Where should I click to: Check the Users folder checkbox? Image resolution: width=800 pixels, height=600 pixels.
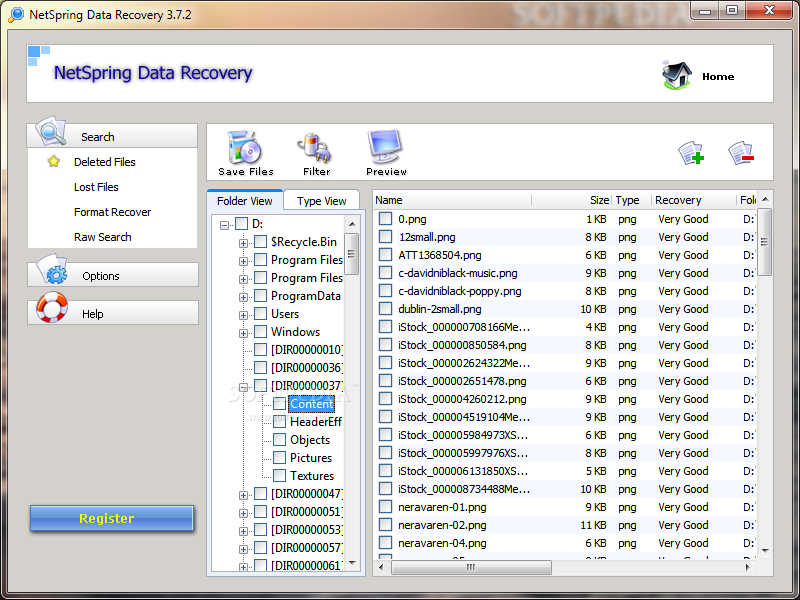pos(260,313)
